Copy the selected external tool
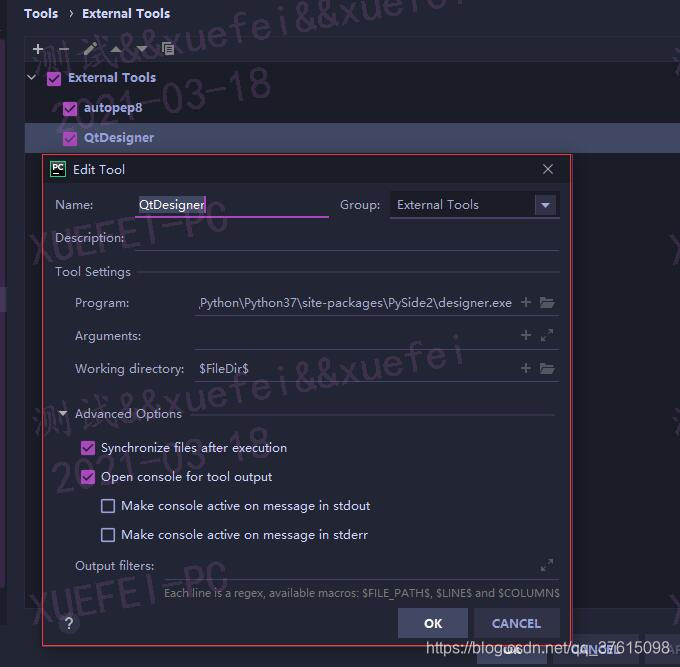This screenshot has height=667, width=680. click(x=167, y=49)
